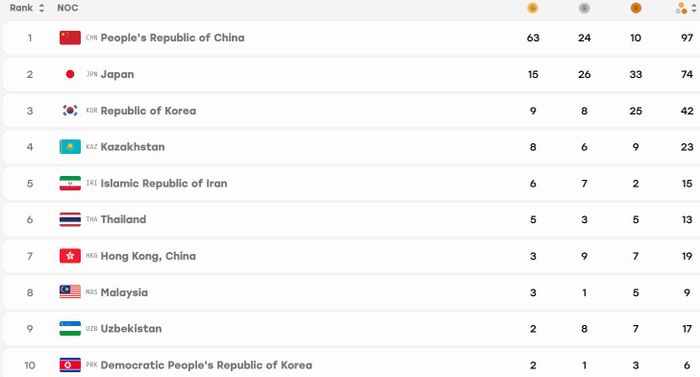
Task: Click the Kazakhstan flag icon
Action: pos(70,147)
